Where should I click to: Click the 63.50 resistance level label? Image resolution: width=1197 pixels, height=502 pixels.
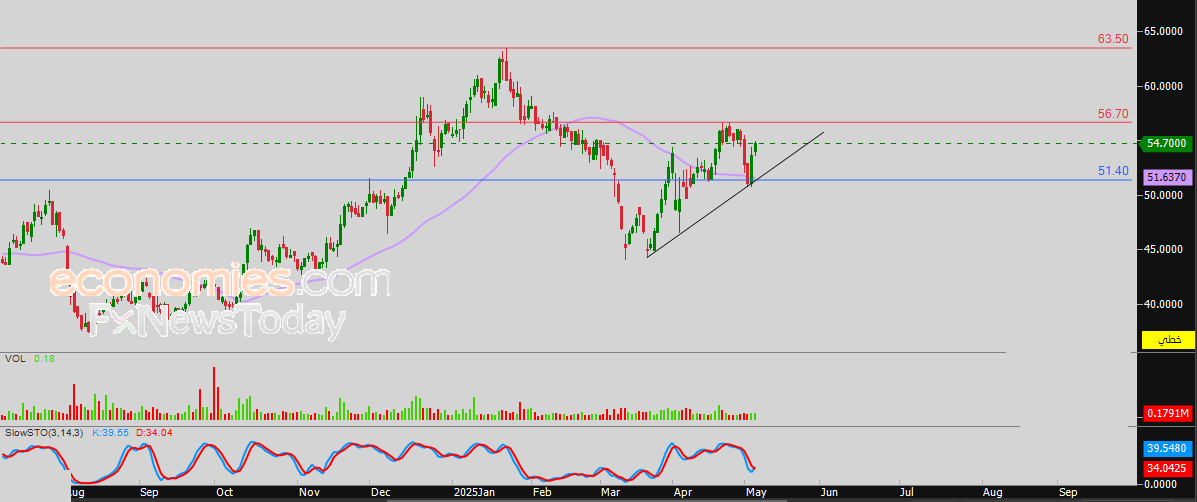coord(1113,39)
